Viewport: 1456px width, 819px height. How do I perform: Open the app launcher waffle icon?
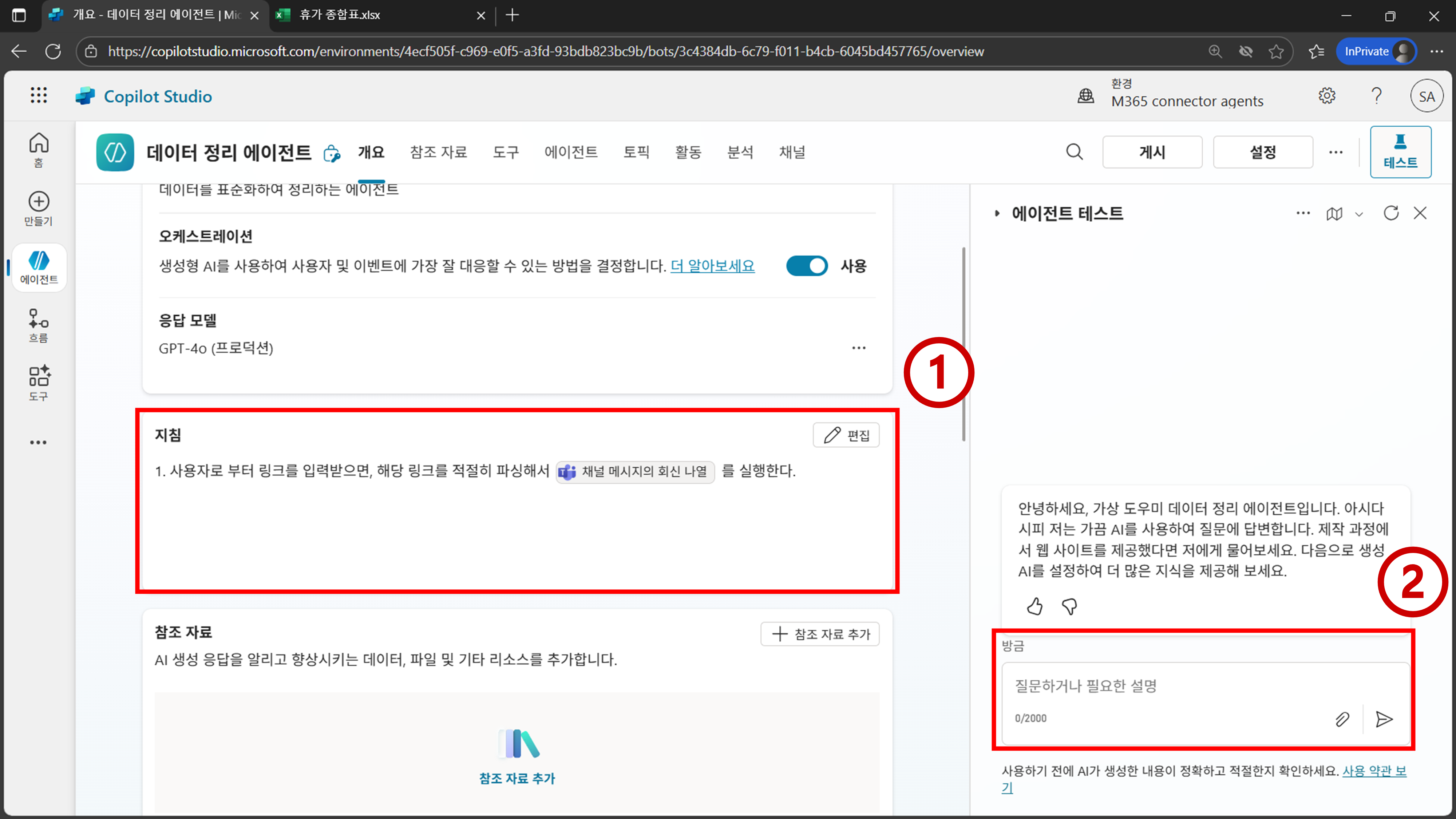point(39,95)
